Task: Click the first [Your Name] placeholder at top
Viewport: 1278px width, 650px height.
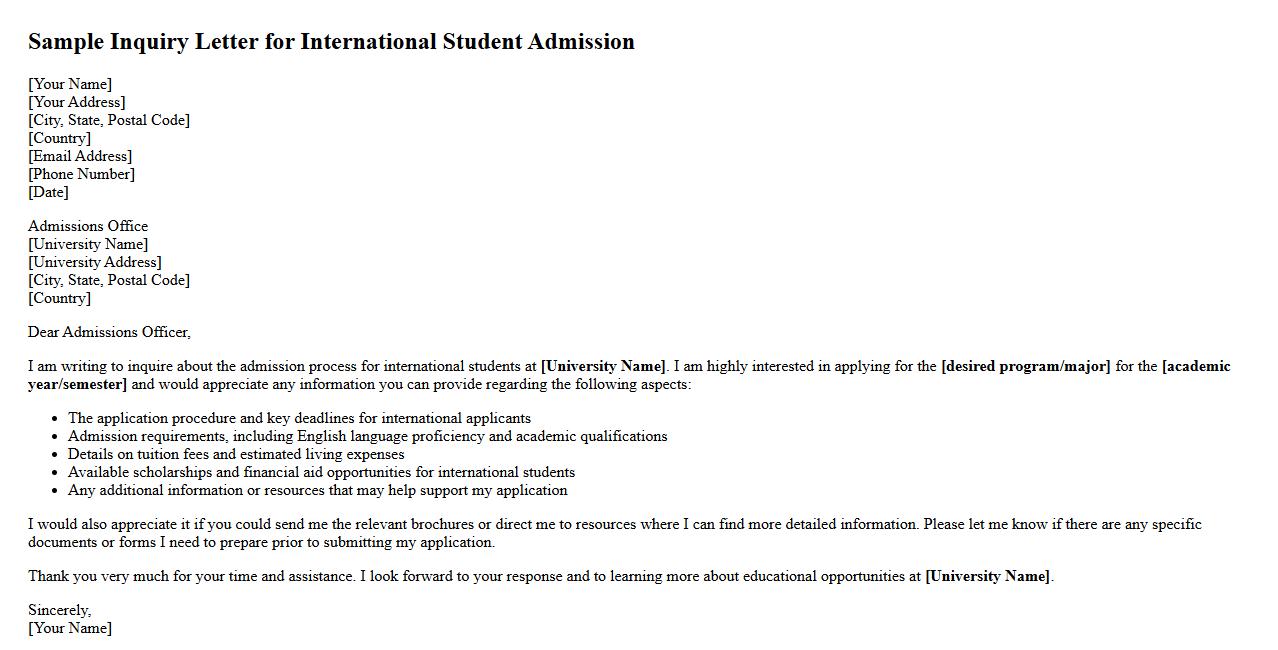Action: (x=70, y=84)
